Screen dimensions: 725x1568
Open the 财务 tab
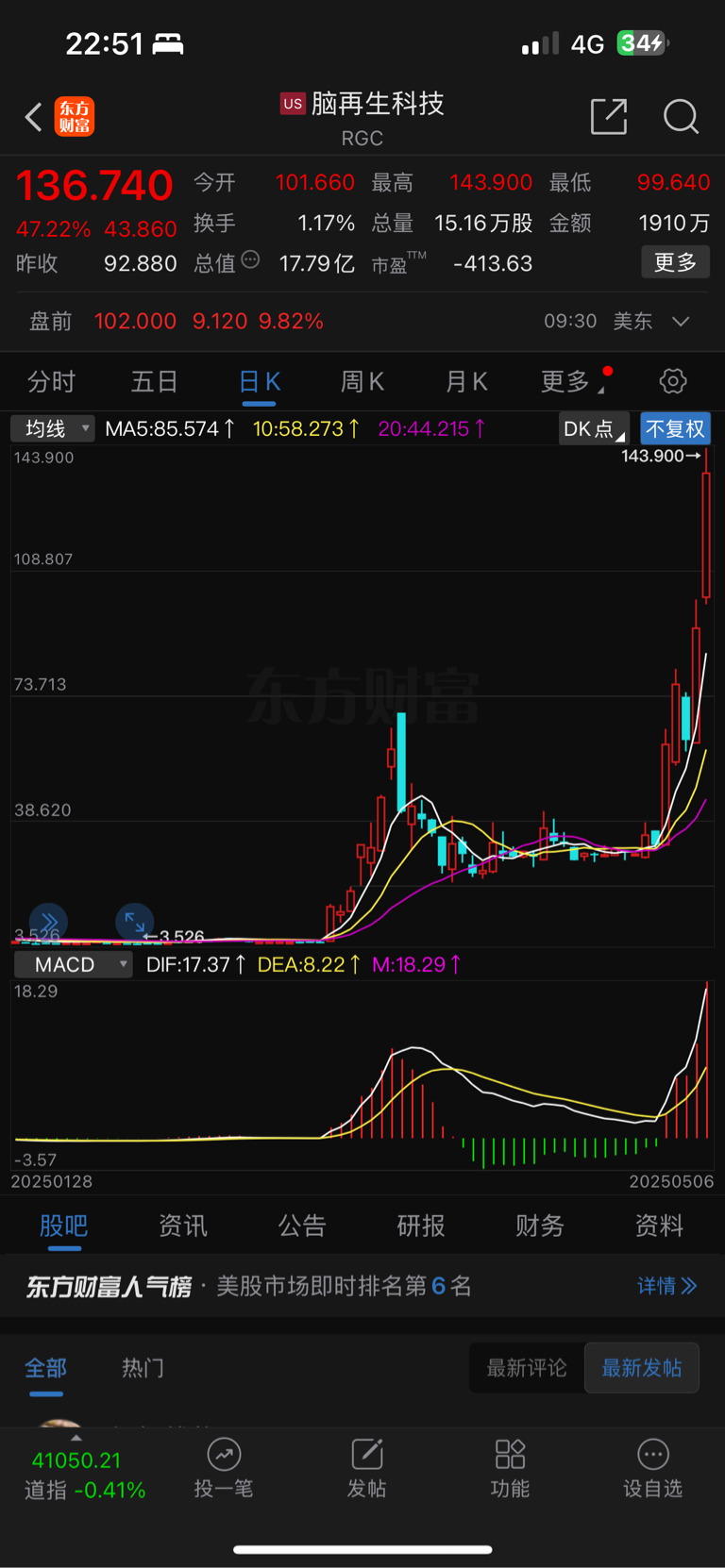pyautogui.click(x=540, y=1226)
